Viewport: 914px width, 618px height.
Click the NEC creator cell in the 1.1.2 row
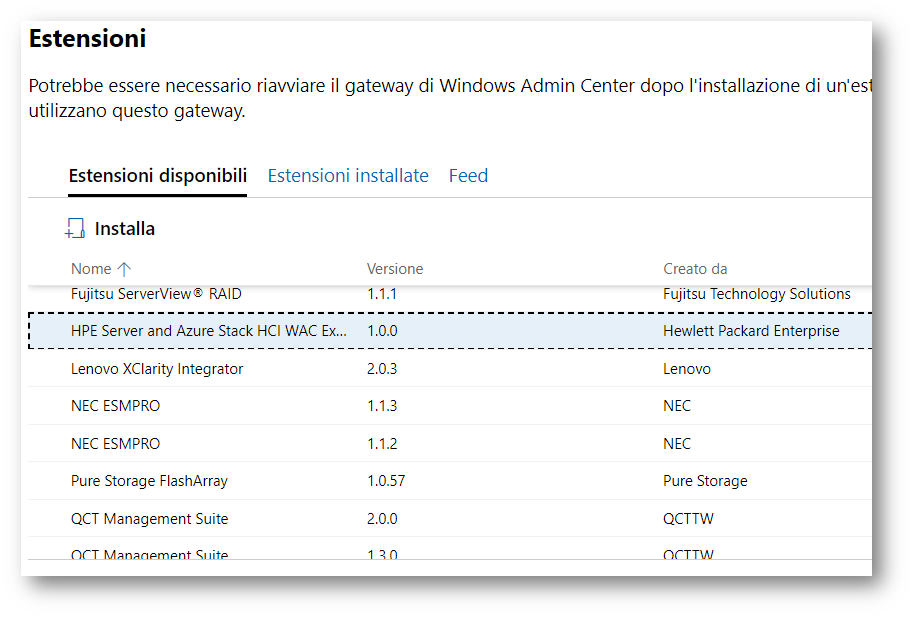[677, 444]
